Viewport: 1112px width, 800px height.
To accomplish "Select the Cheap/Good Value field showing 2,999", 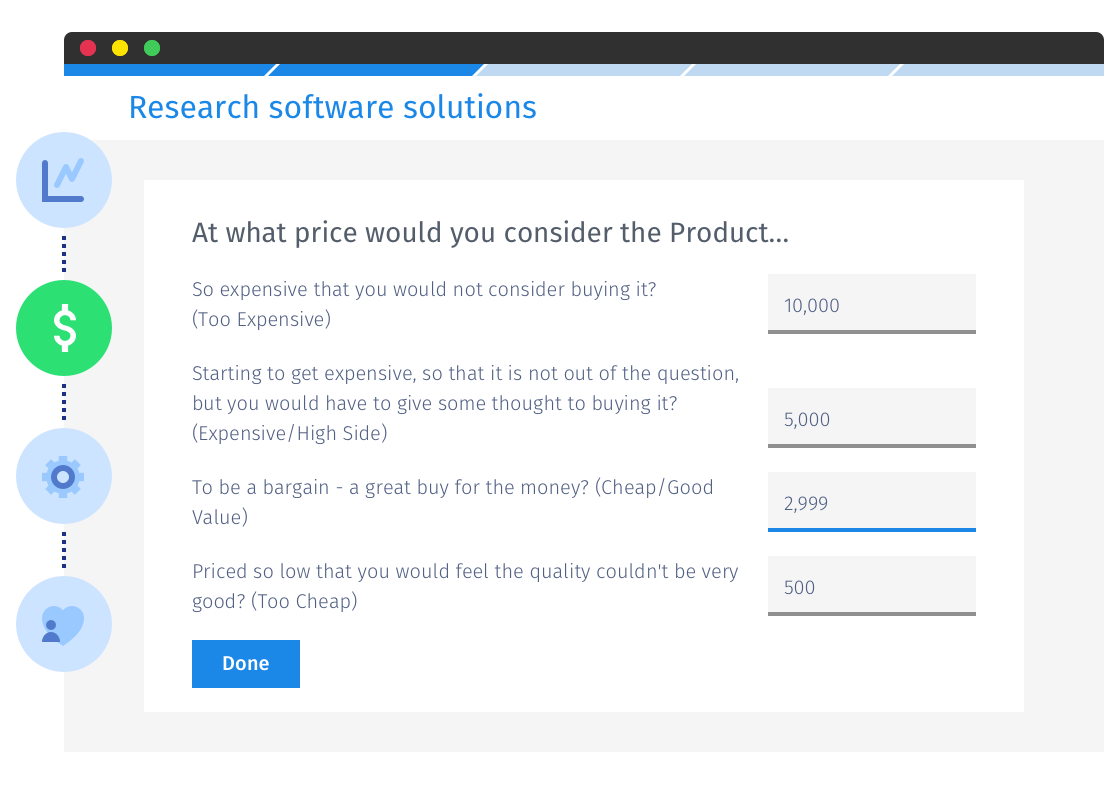I will click(871, 502).
